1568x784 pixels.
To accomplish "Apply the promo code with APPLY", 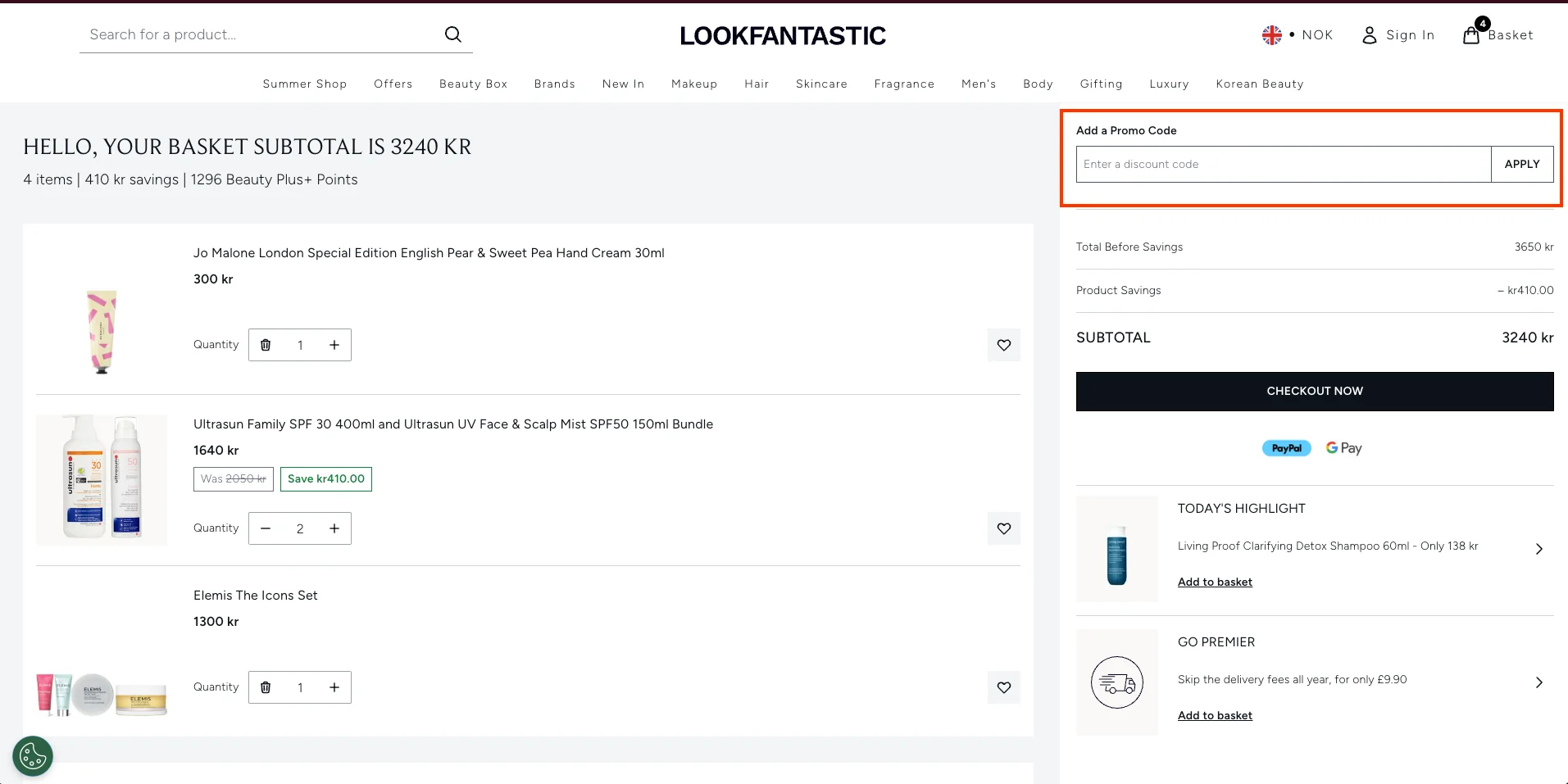I will pyautogui.click(x=1522, y=164).
